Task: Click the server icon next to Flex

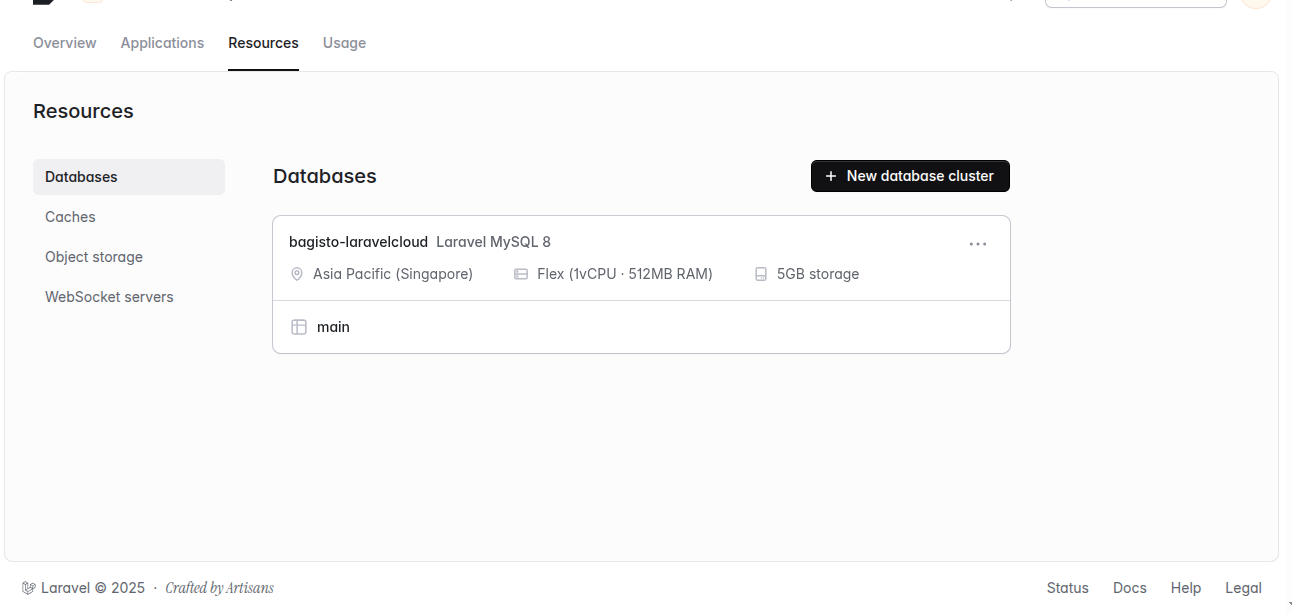Action: (x=521, y=274)
